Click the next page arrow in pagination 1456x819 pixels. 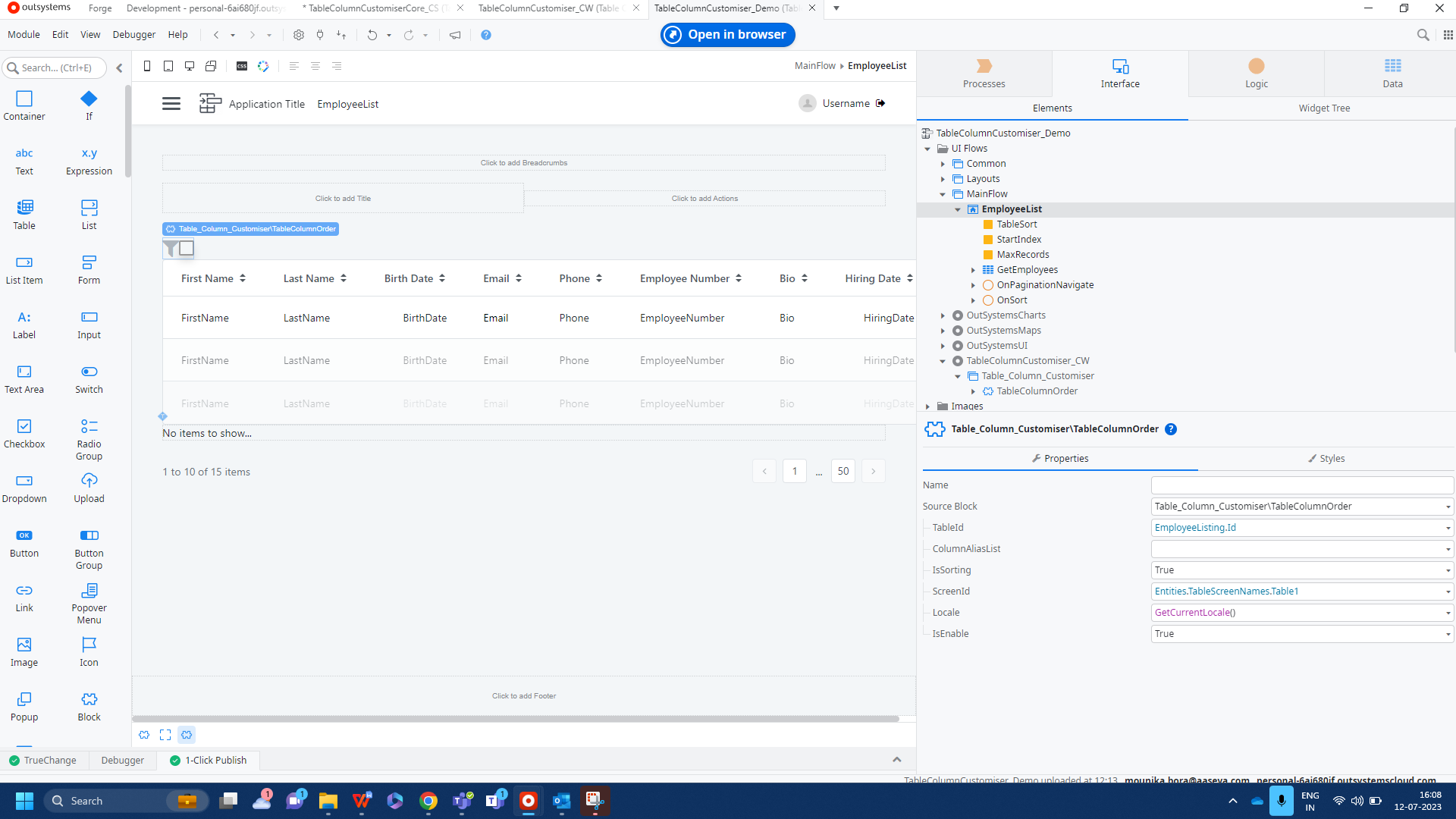(x=873, y=472)
